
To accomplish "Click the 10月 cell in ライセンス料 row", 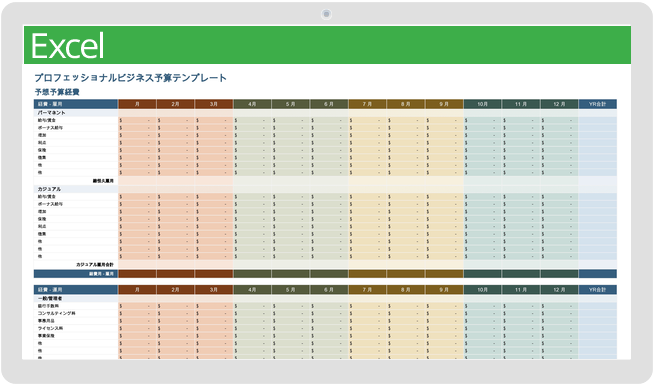I will pos(482,328).
